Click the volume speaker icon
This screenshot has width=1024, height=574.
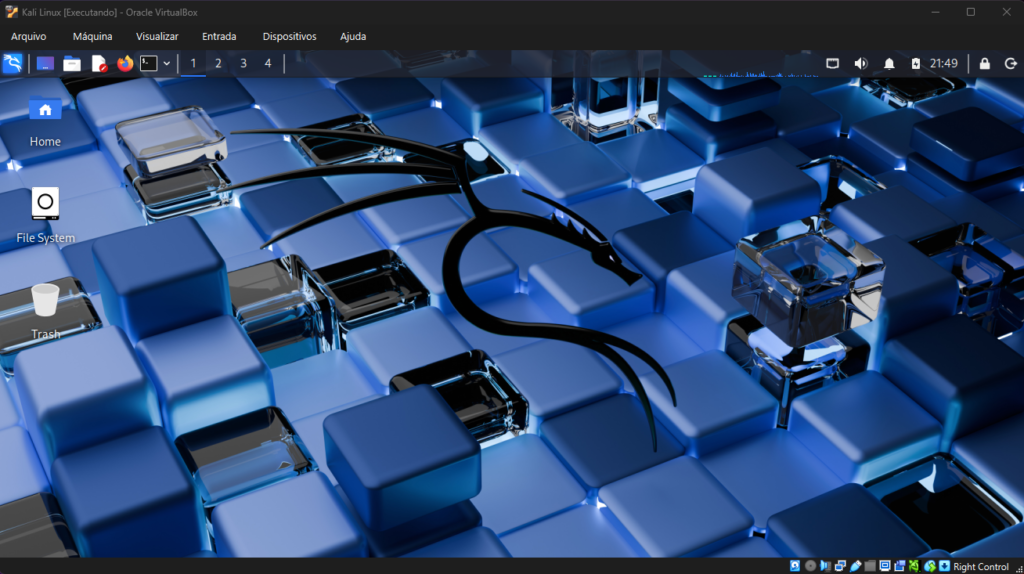click(861, 64)
